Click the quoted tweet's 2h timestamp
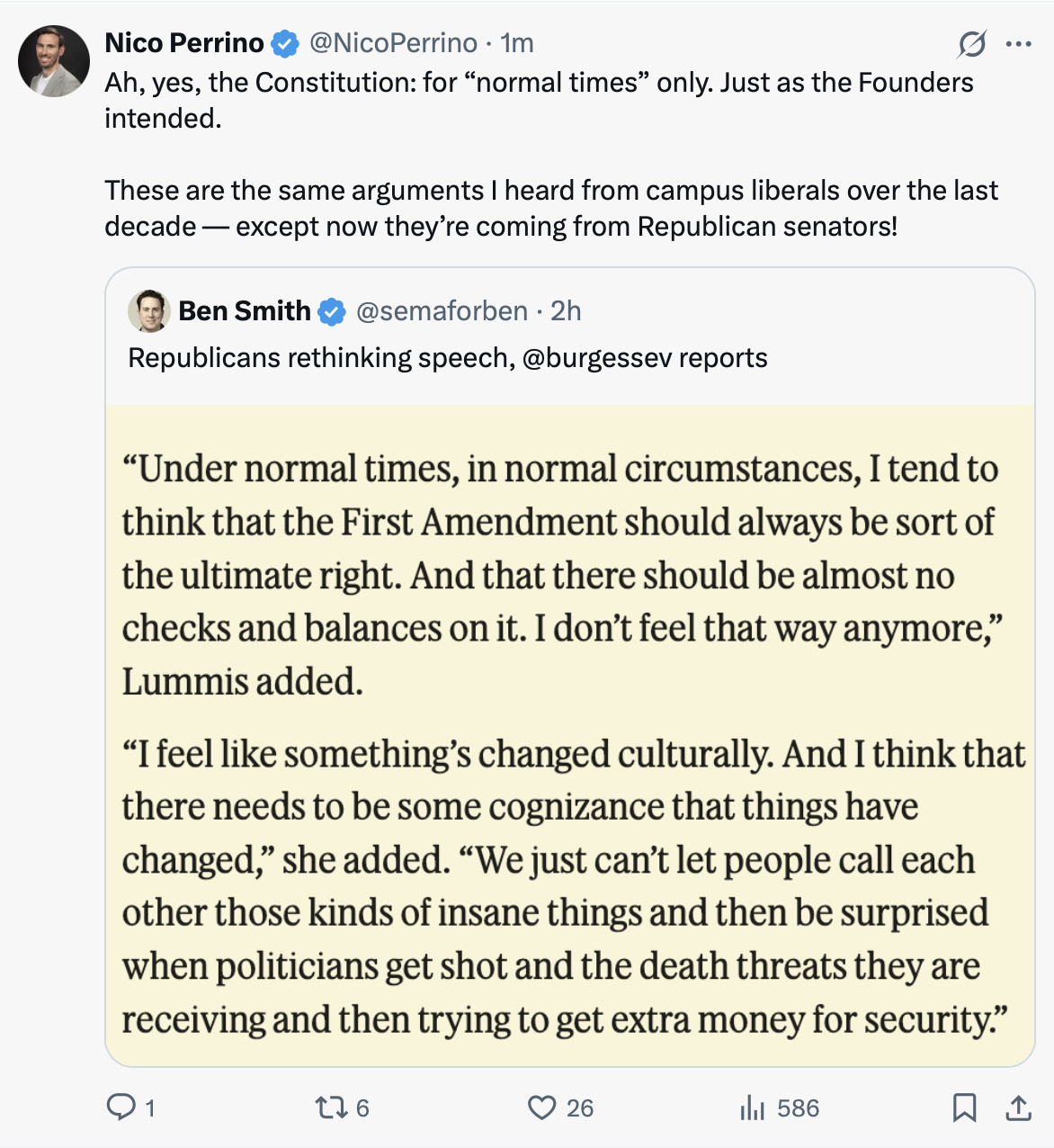The width and height of the screenshot is (1054, 1148). pyautogui.click(x=566, y=311)
